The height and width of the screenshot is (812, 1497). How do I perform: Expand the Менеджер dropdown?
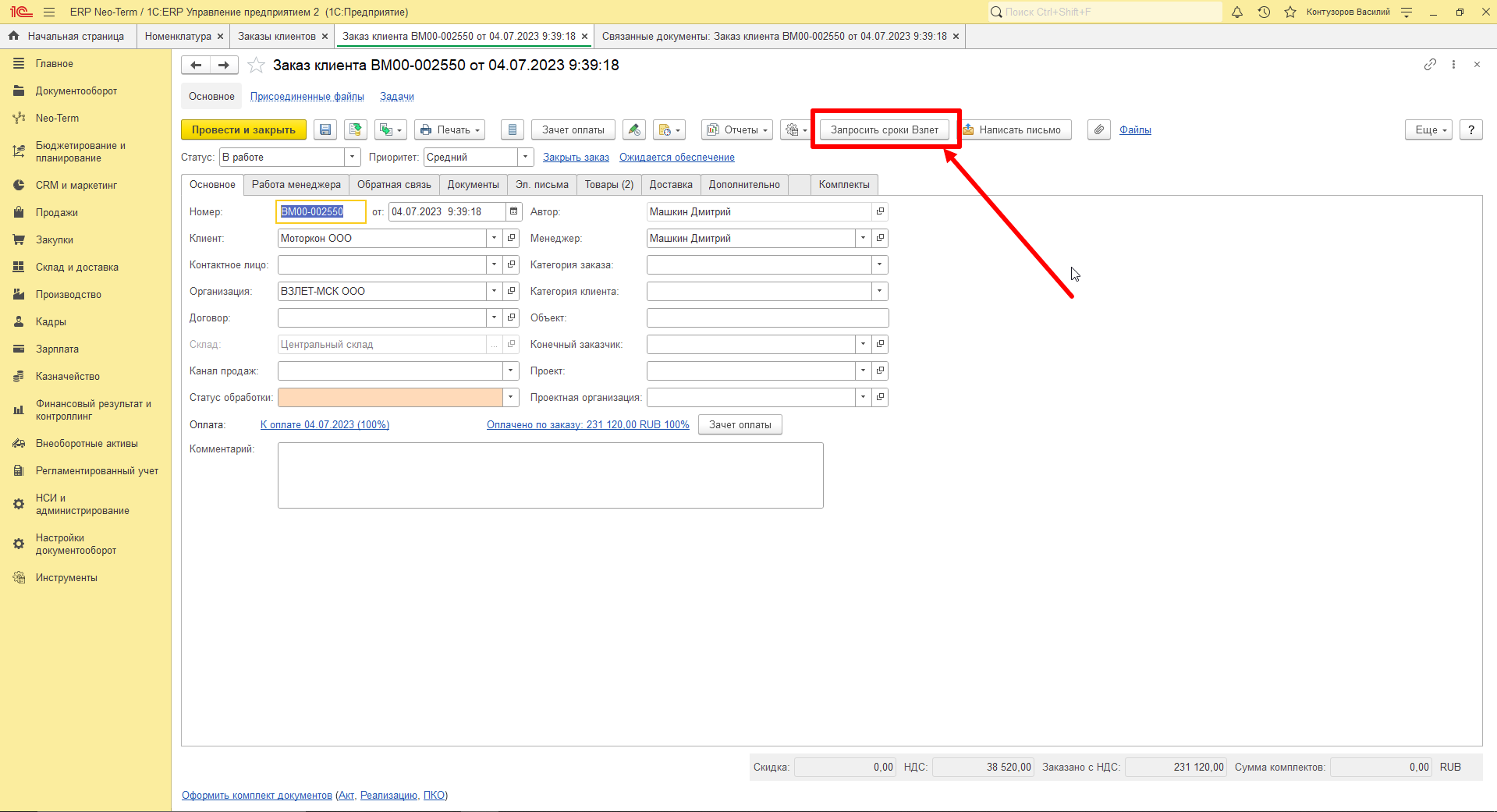863,239
